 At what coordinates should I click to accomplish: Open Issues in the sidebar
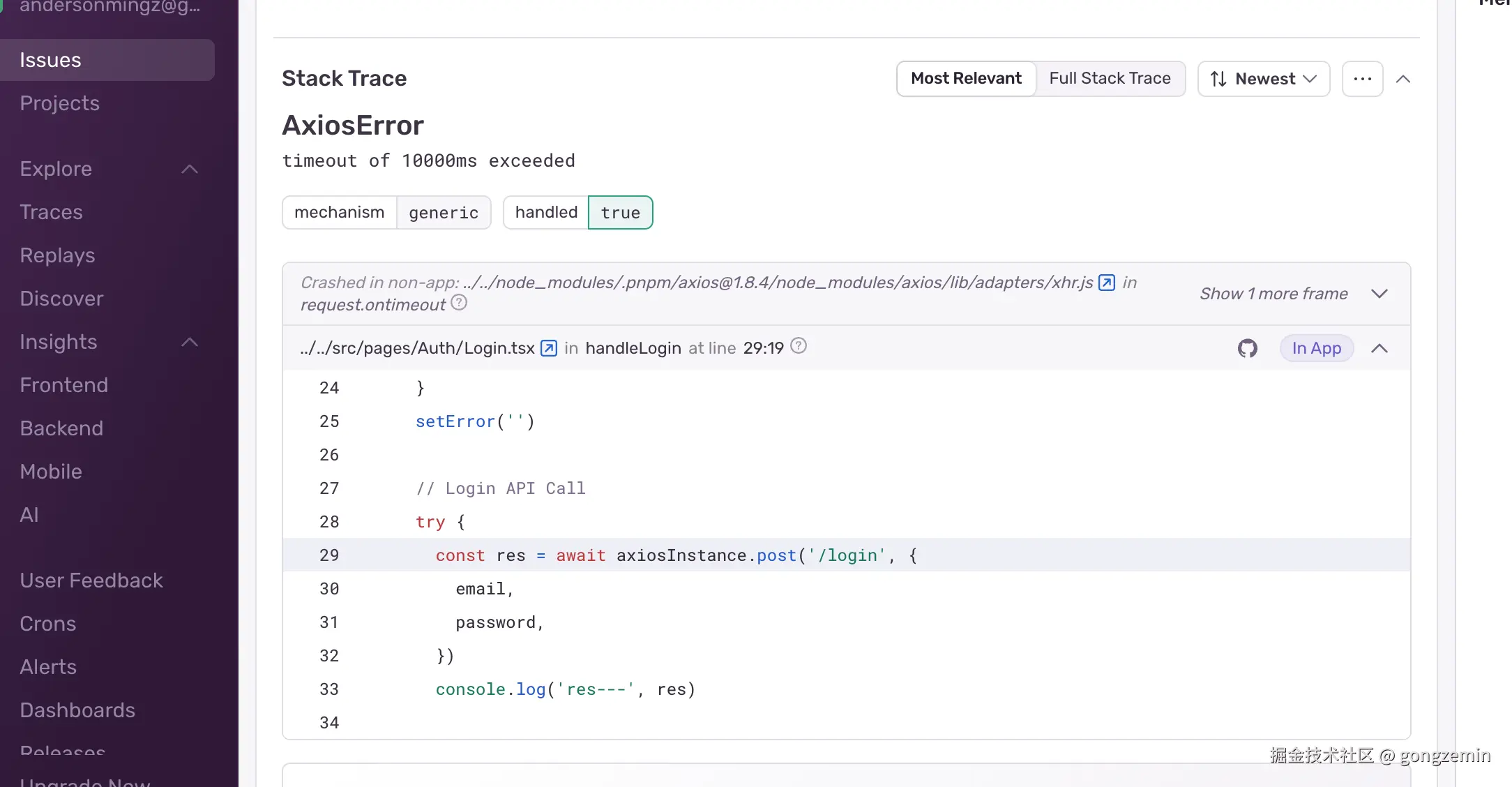pos(50,60)
